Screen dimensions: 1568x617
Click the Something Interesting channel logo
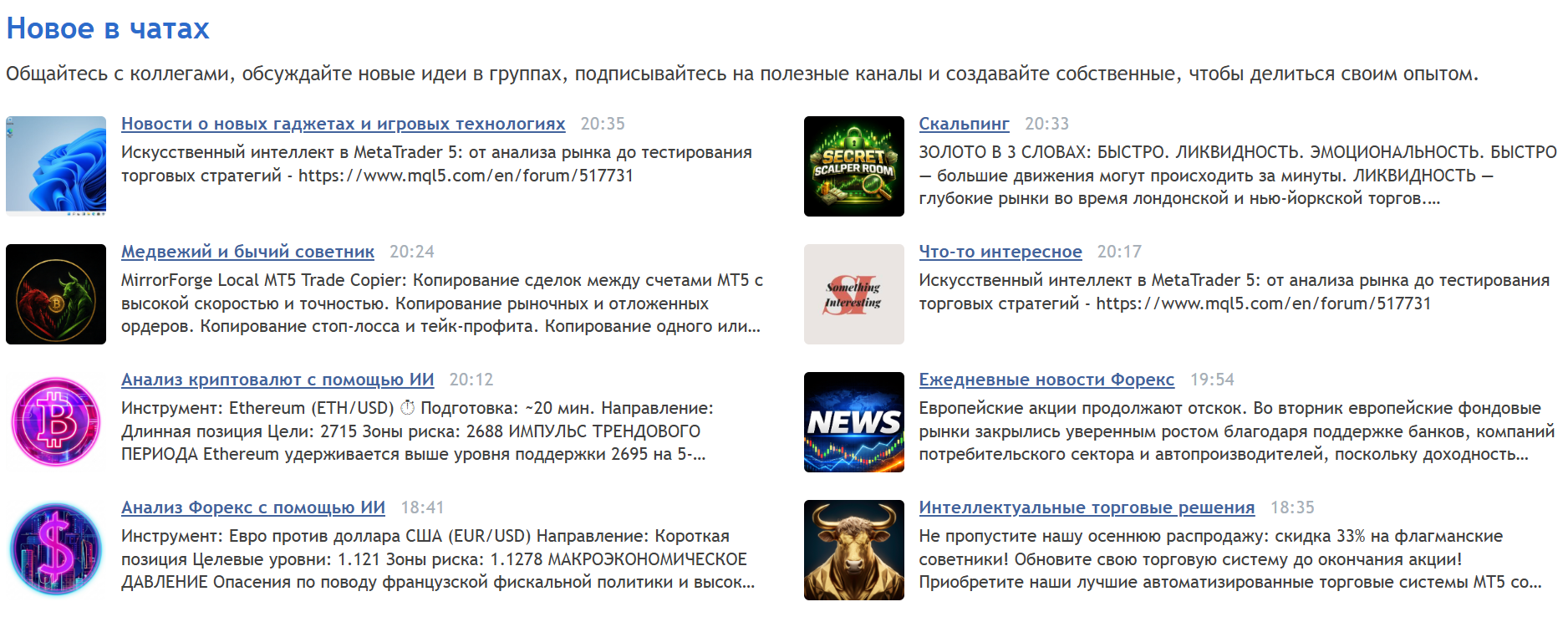click(x=854, y=294)
